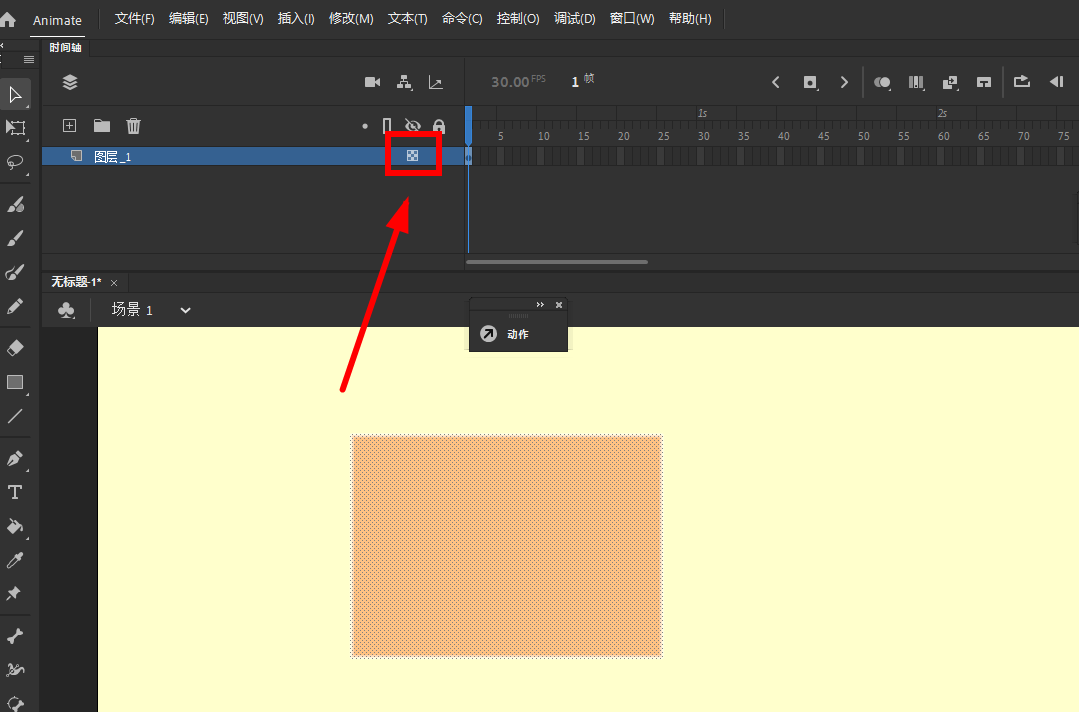Close the floating 动作 panel
Screen dimensions: 1079x712
click(x=559, y=305)
